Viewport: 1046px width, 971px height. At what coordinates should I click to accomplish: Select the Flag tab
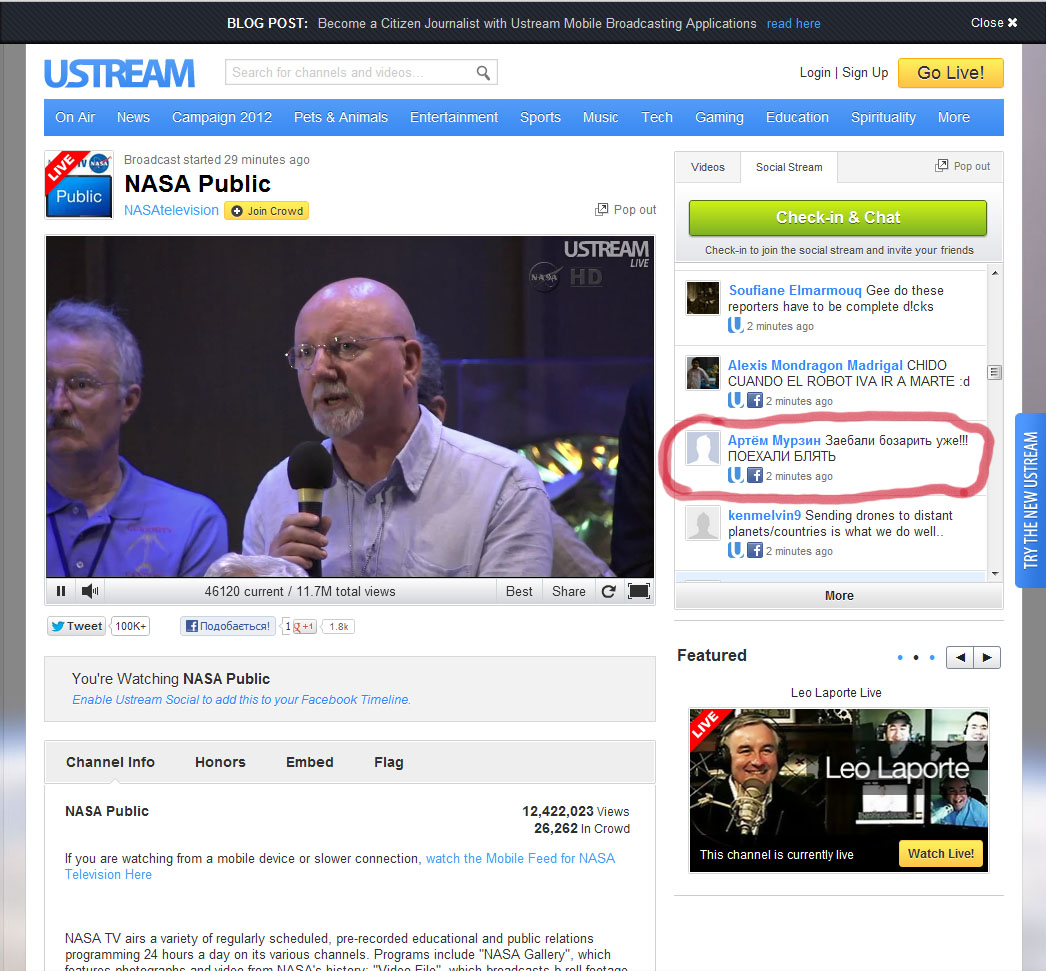(x=389, y=762)
